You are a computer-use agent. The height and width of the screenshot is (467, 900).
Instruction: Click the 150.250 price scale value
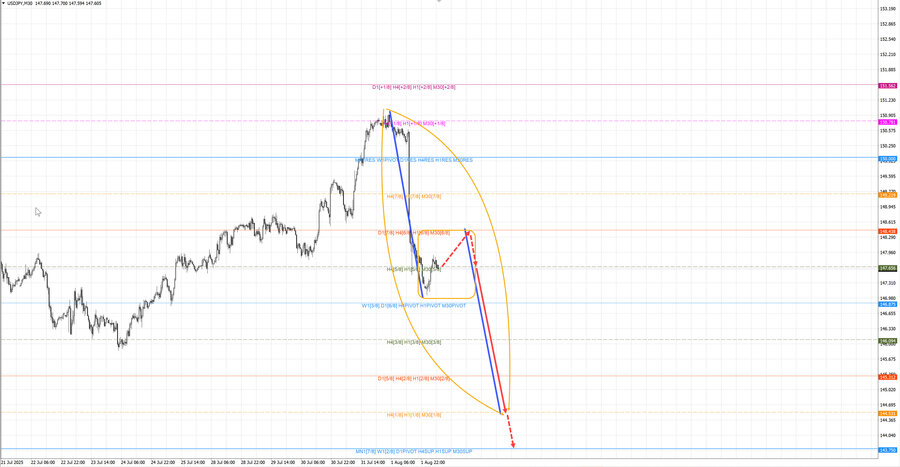click(x=888, y=146)
